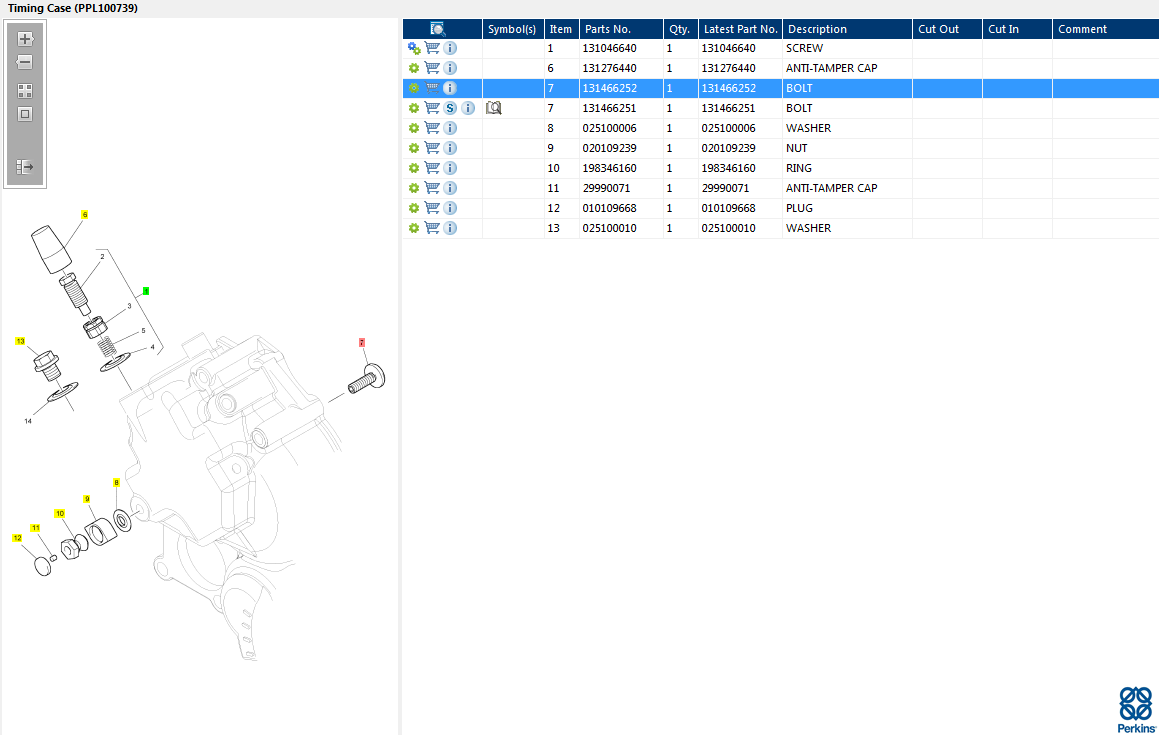Select callout 9 in the diagram
This screenshot has height=735, width=1159.
tap(86, 499)
